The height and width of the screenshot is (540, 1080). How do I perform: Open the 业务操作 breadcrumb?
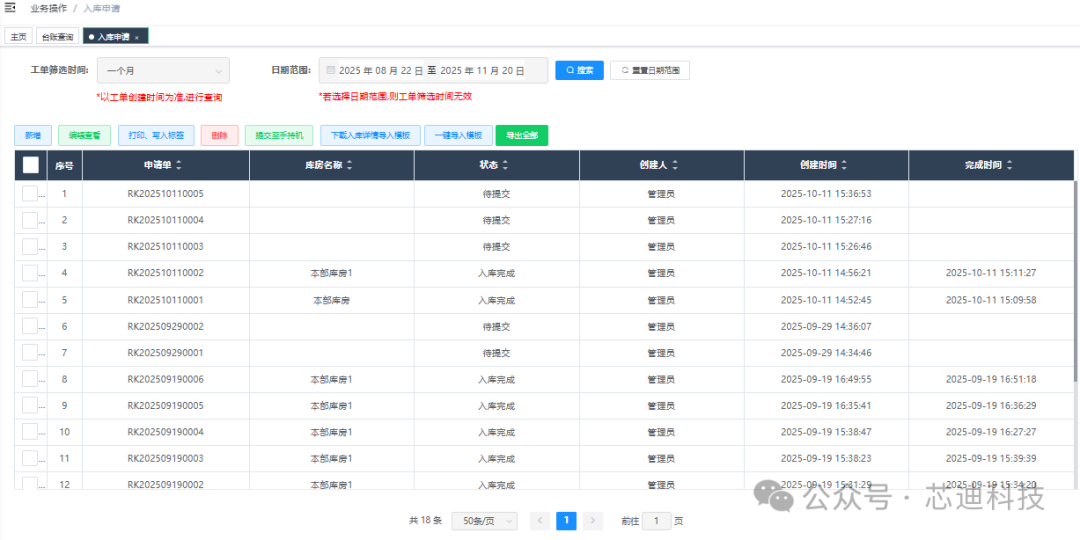[48, 8]
